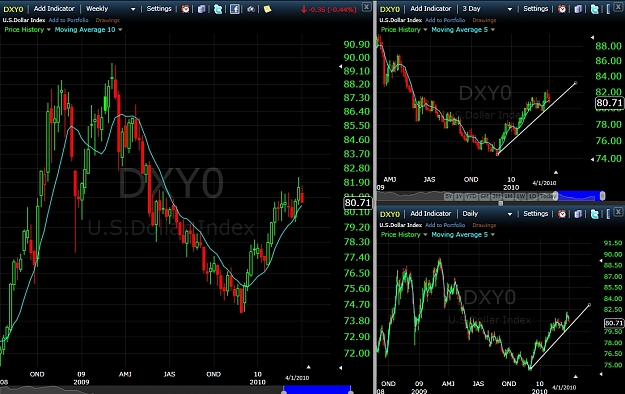Close the Weekly chart panel

(x=366, y=6)
